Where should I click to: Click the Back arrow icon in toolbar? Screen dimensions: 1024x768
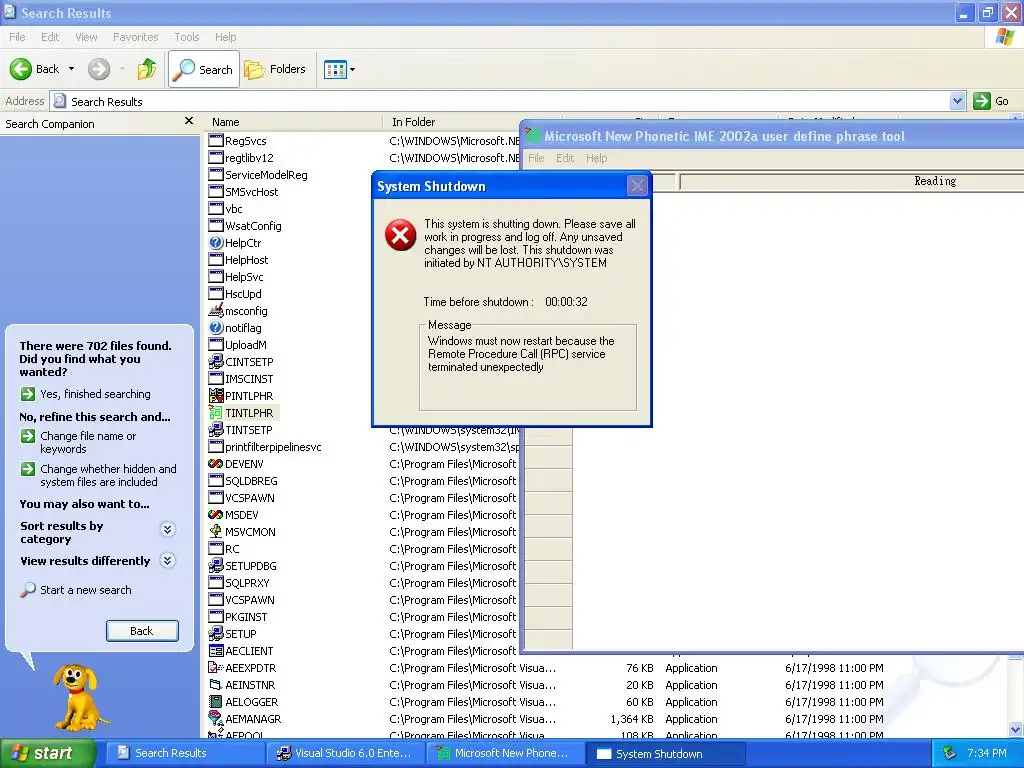tap(21, 69)
